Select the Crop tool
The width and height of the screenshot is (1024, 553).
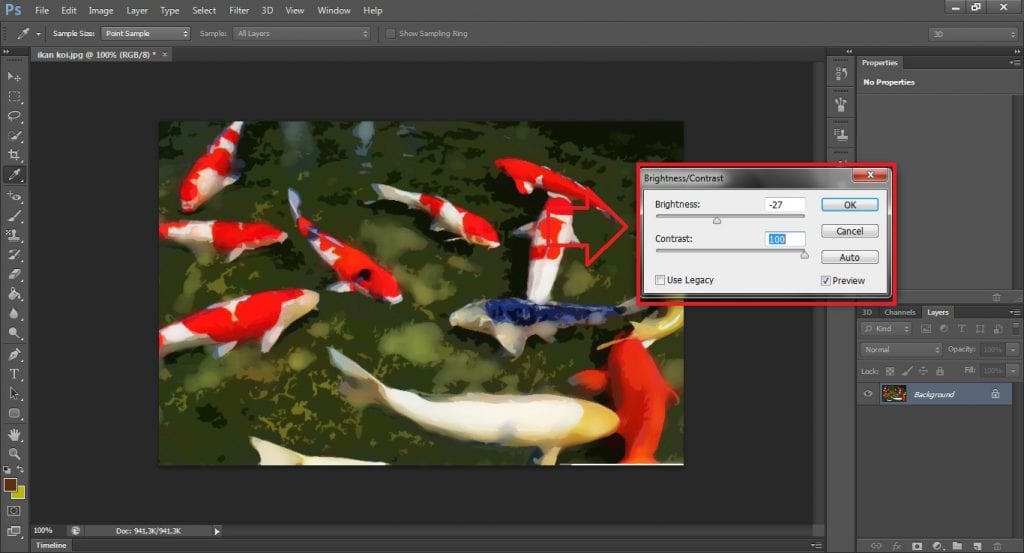(14, 155)
